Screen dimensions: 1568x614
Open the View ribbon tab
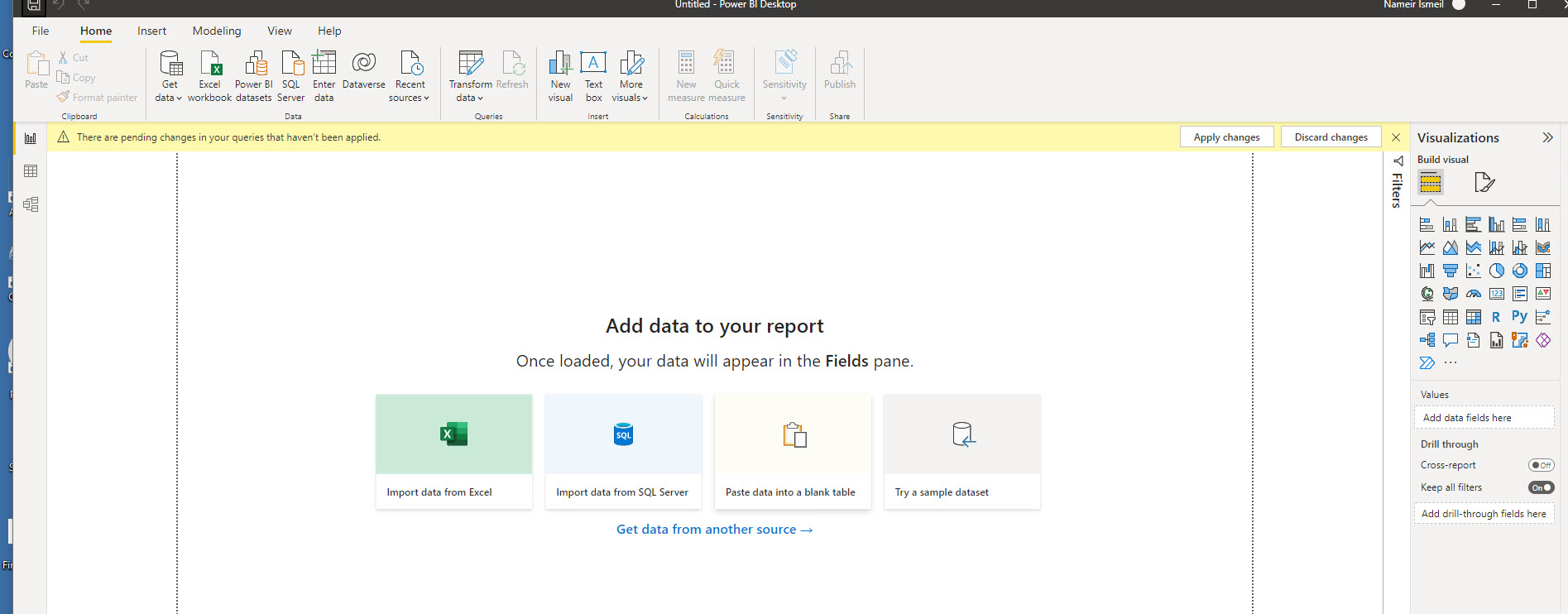click(x=280, y=31)
